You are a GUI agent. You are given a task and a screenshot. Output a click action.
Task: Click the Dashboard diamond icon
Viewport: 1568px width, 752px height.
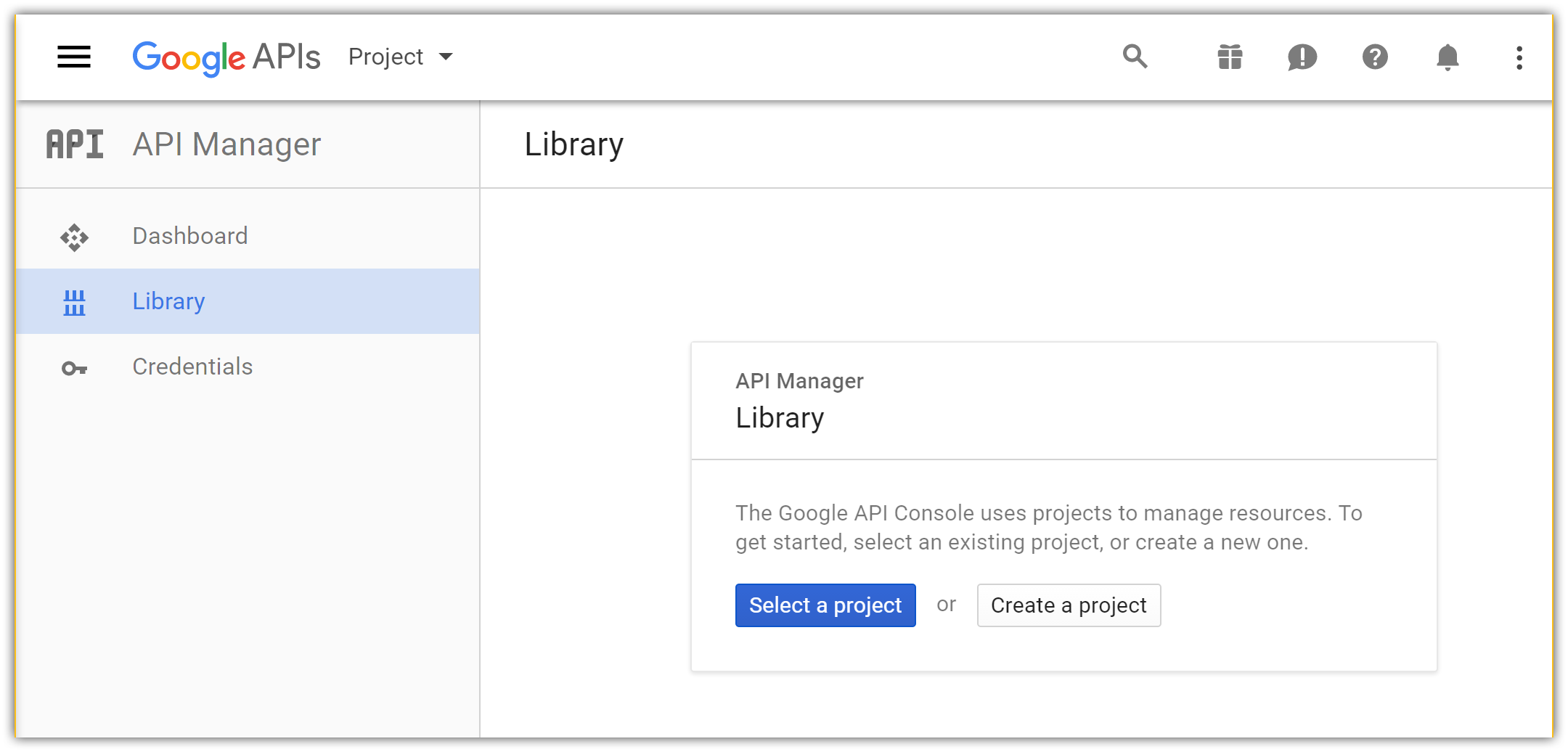[x=74, y=237]
